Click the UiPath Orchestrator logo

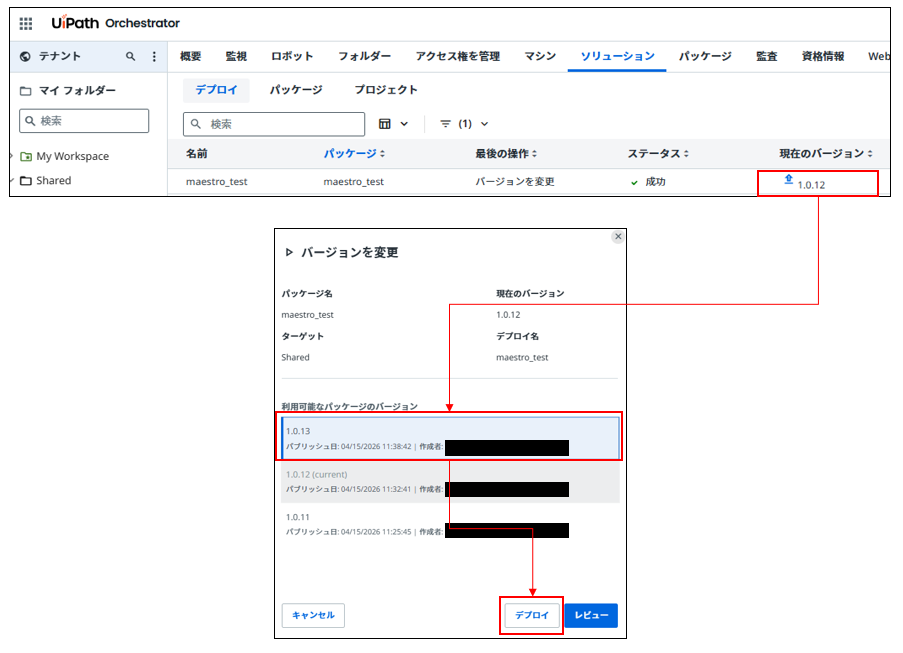click(x=116, y=23)
